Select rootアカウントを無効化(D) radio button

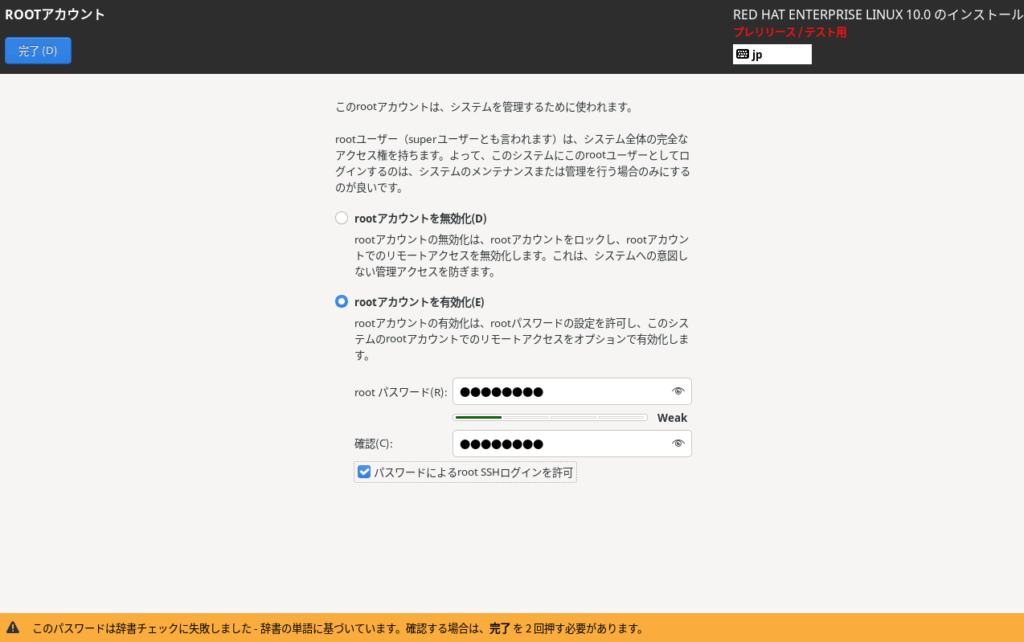[x=342, y=218]
